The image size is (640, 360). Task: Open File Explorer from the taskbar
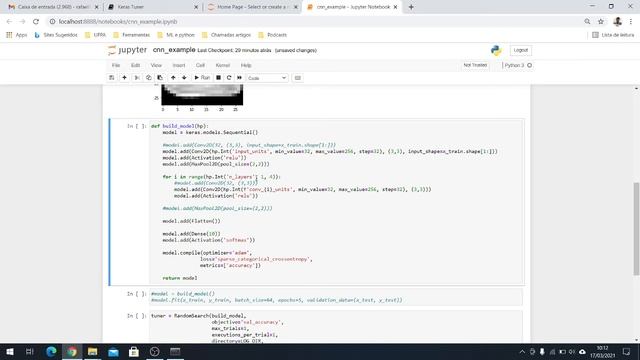coord(93,351)
